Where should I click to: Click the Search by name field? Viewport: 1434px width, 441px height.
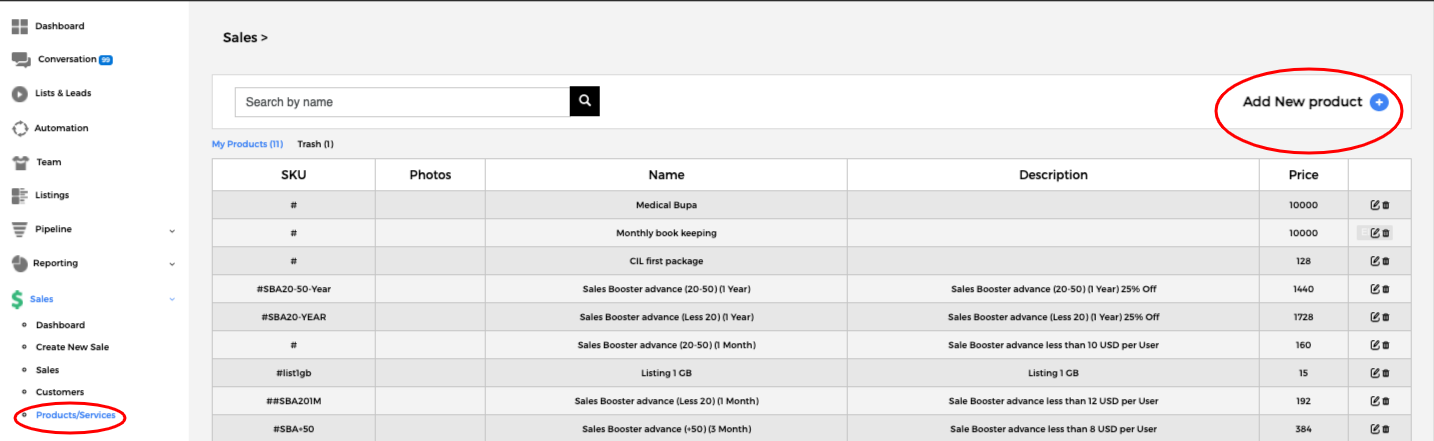pyautogui.click(x=402, y=102)
